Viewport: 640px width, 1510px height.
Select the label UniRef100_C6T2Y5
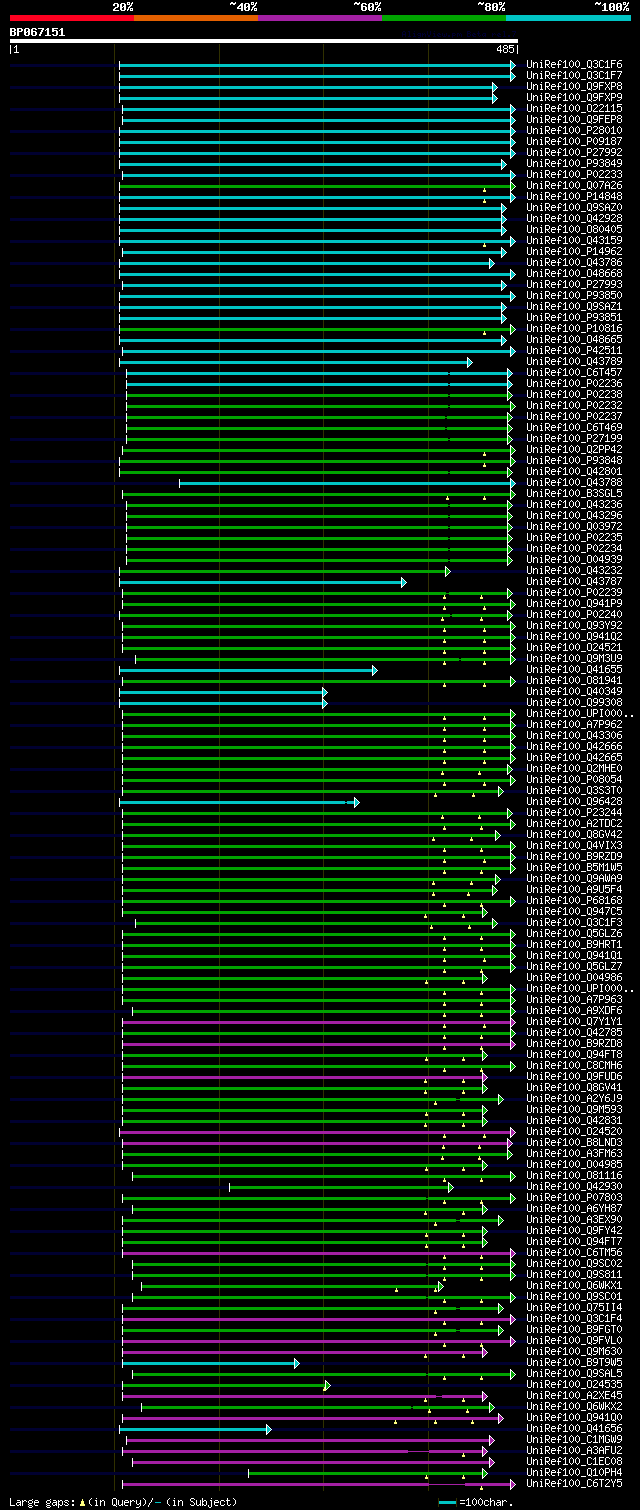(575, 1484)
